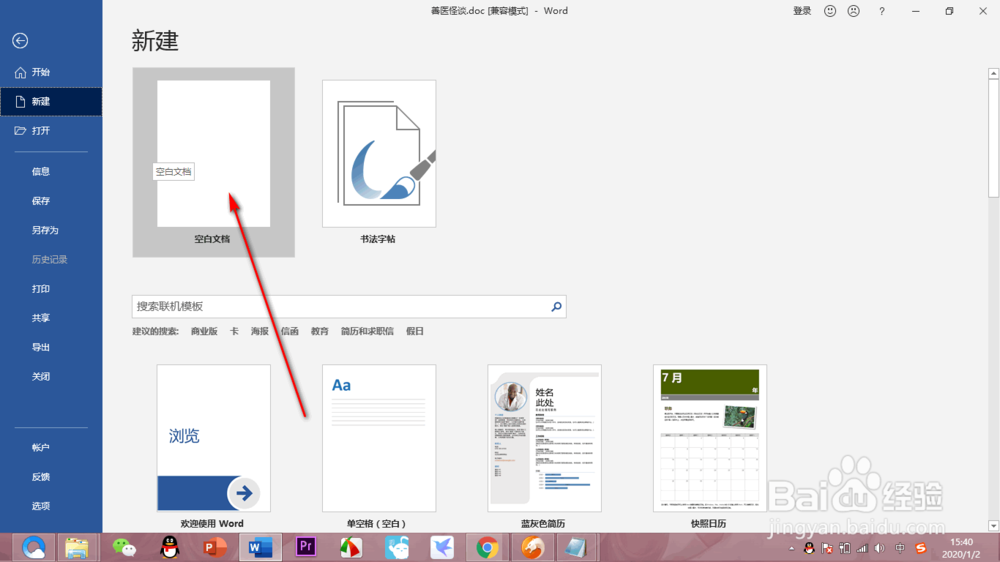Select the 新建 sidebar item
This screenshot has width=1000, height=562.
(51, 101)
